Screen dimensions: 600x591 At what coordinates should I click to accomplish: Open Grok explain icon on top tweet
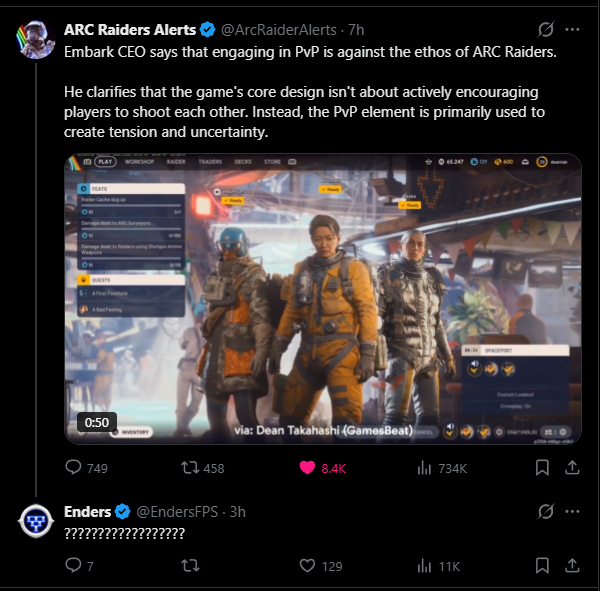pos(546,29)
